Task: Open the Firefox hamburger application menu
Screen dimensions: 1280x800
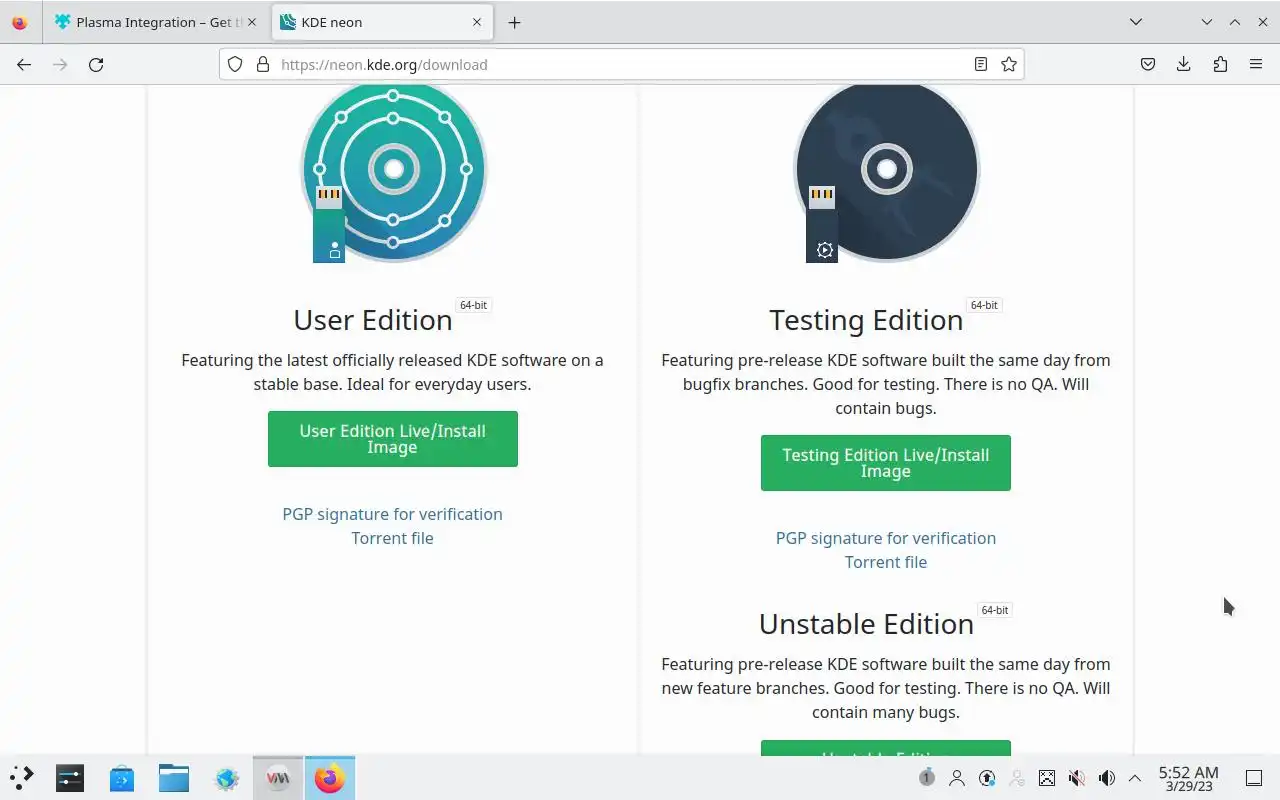Action: click(x=1256, y=64)
